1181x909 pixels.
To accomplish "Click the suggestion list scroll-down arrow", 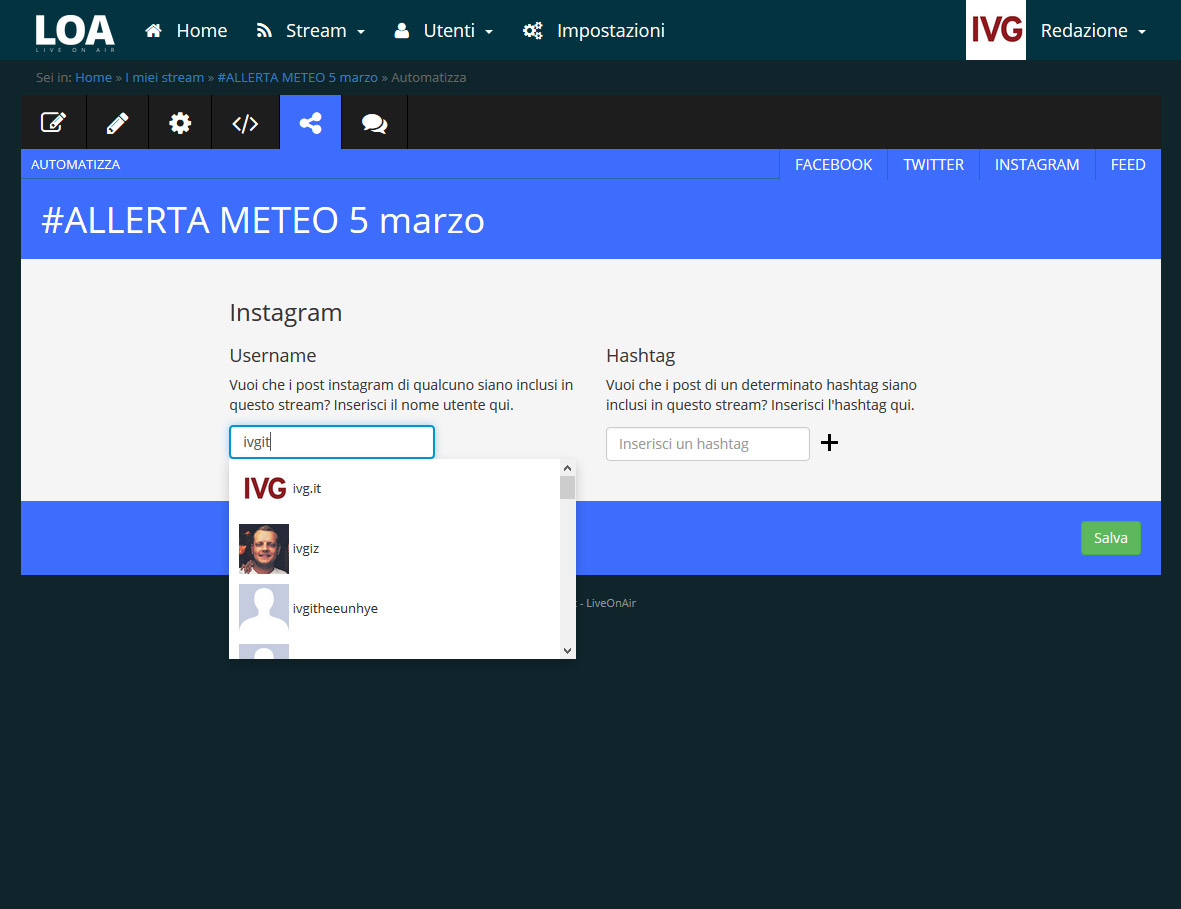I will tap(567, 651).
